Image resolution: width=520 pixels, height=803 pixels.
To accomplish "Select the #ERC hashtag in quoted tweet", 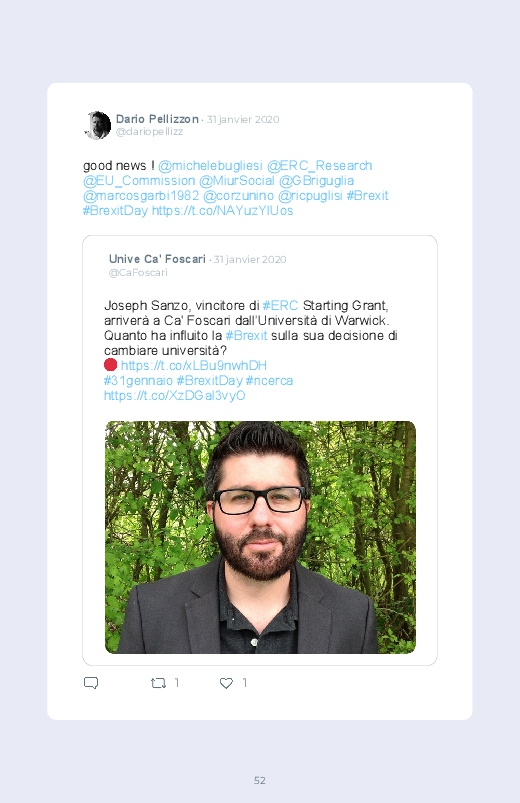I will [280, 306].
